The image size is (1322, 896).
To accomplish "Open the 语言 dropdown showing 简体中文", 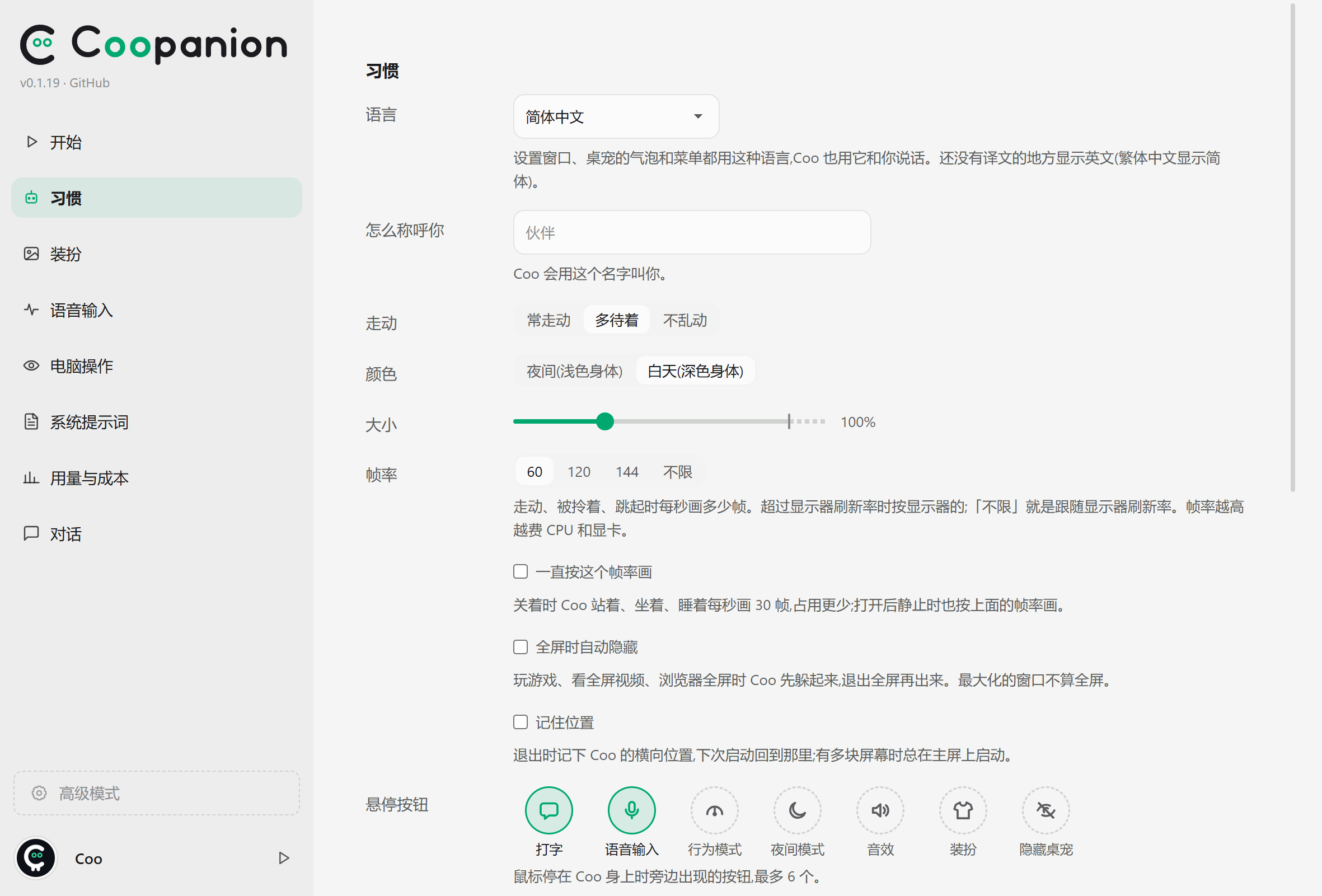I will (x=616, y=116).
